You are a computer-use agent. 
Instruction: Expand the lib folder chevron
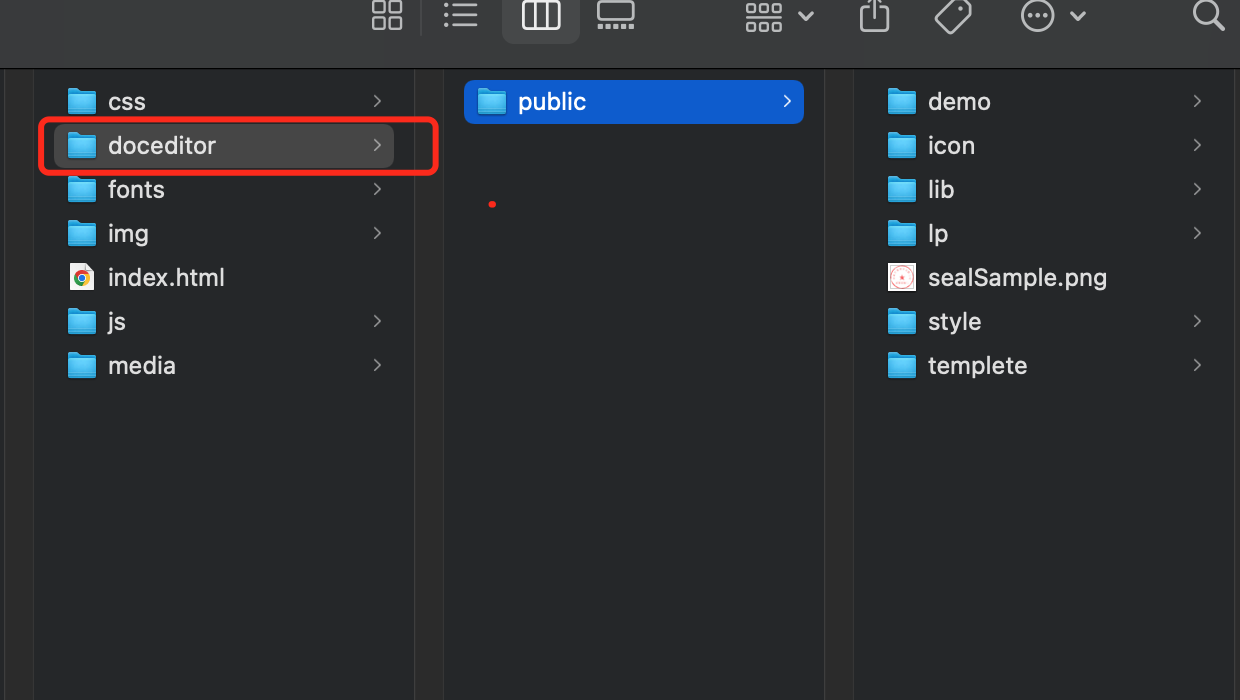pyautogui.click(x=1197, y=189)
